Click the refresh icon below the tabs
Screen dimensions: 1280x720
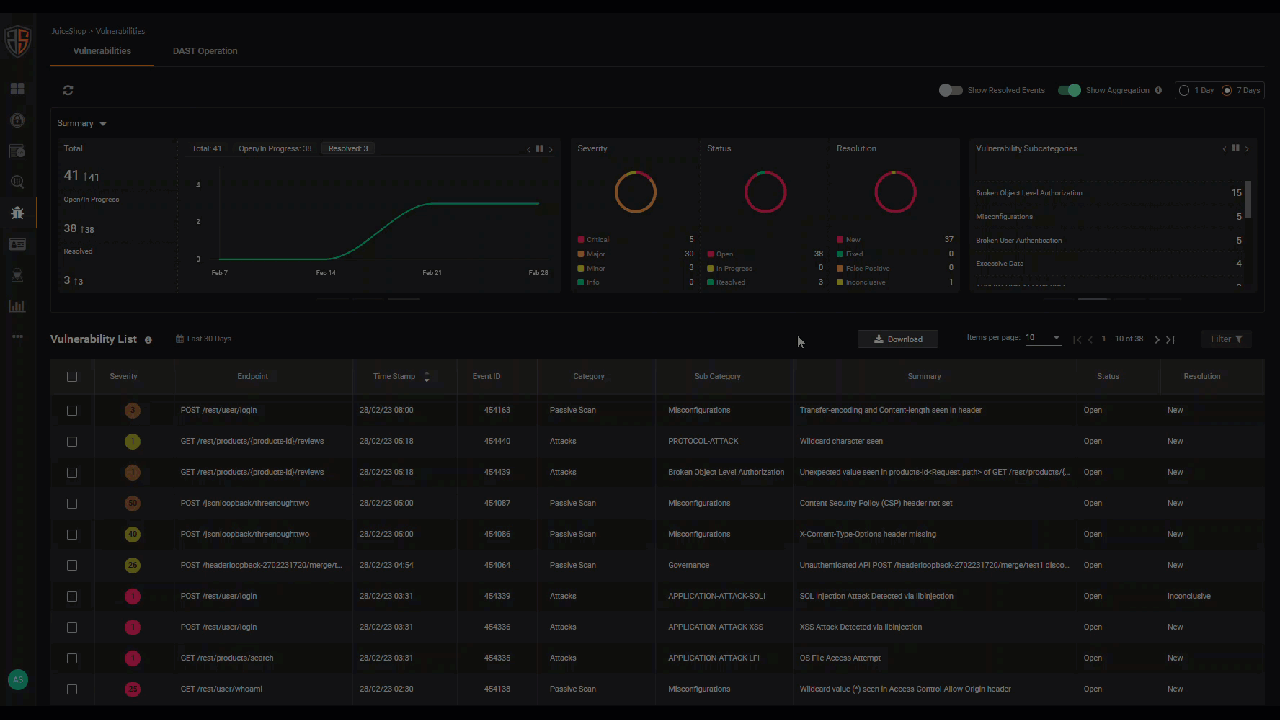click(x=68, y=90)
